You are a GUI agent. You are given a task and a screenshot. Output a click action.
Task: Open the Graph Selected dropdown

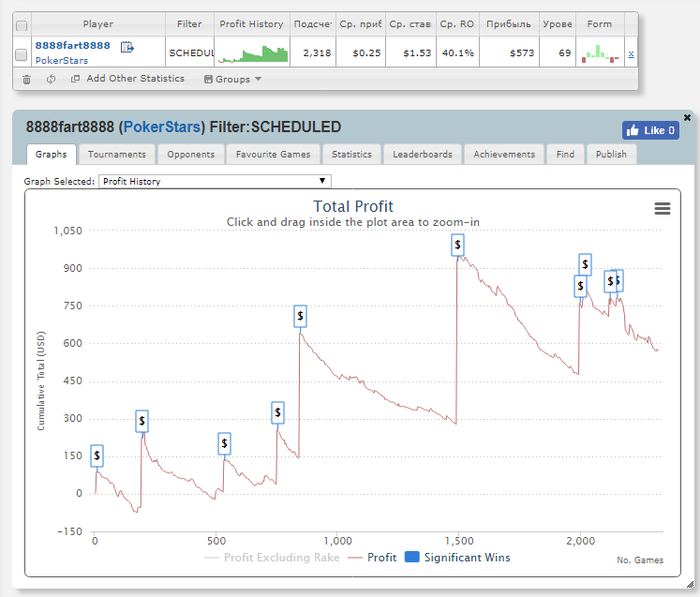[215, 181]
